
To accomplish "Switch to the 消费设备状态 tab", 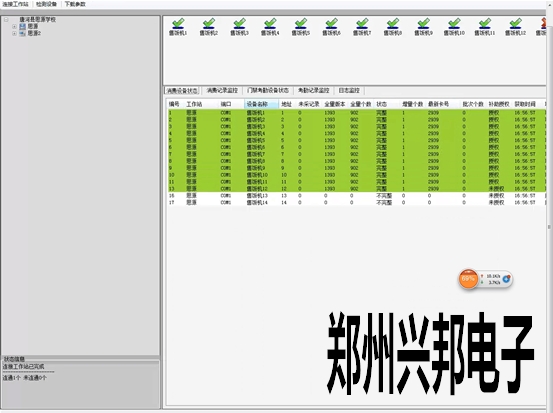I will point(182,91).
